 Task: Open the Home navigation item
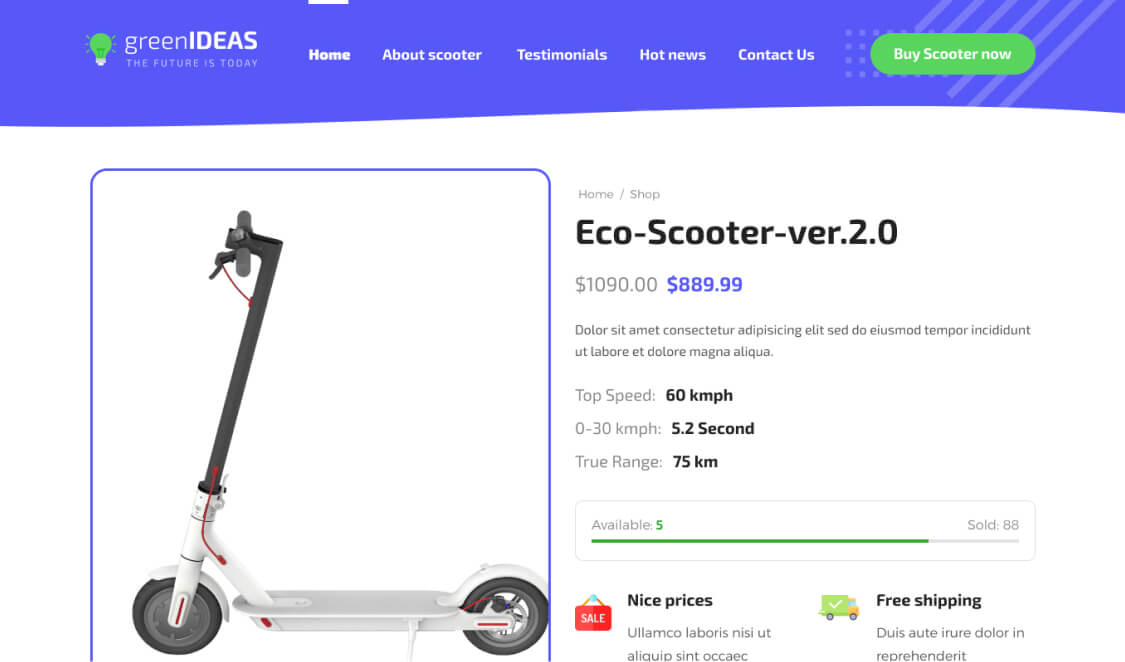[329, 55]
